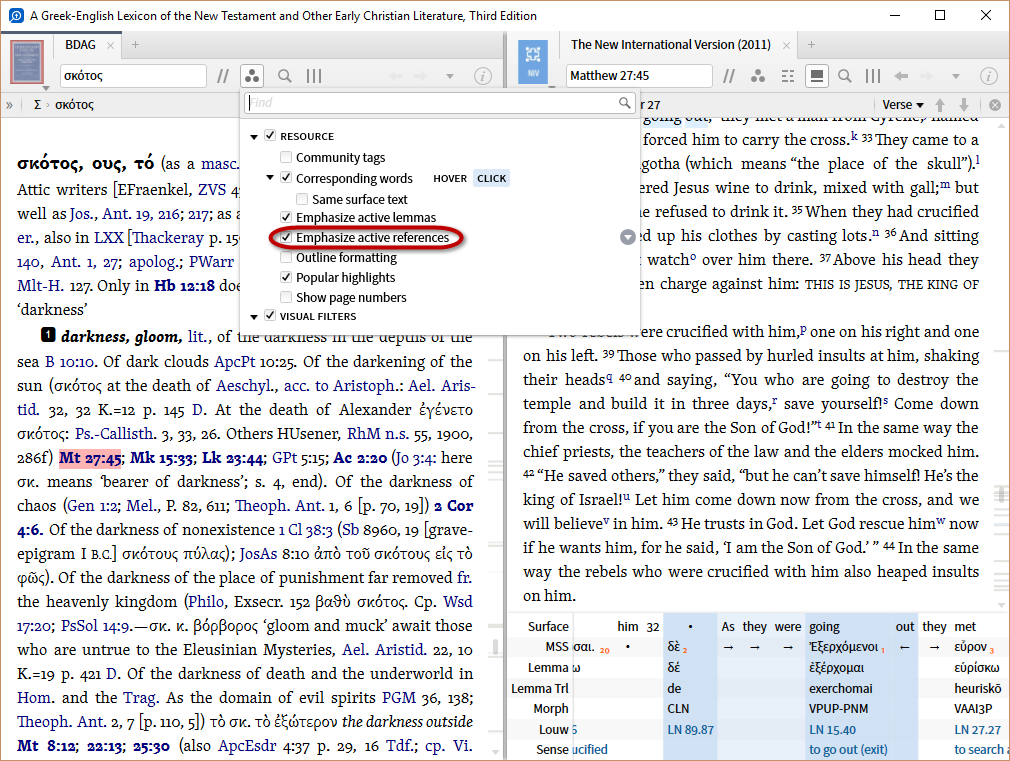Check the Show page numbers option
Viewport: 1010px width, 761px height.
point(287,298)
